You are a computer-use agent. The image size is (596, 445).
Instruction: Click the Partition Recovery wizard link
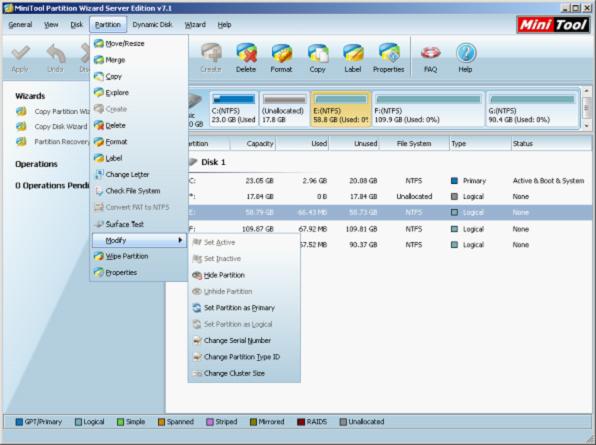(53, 142)
